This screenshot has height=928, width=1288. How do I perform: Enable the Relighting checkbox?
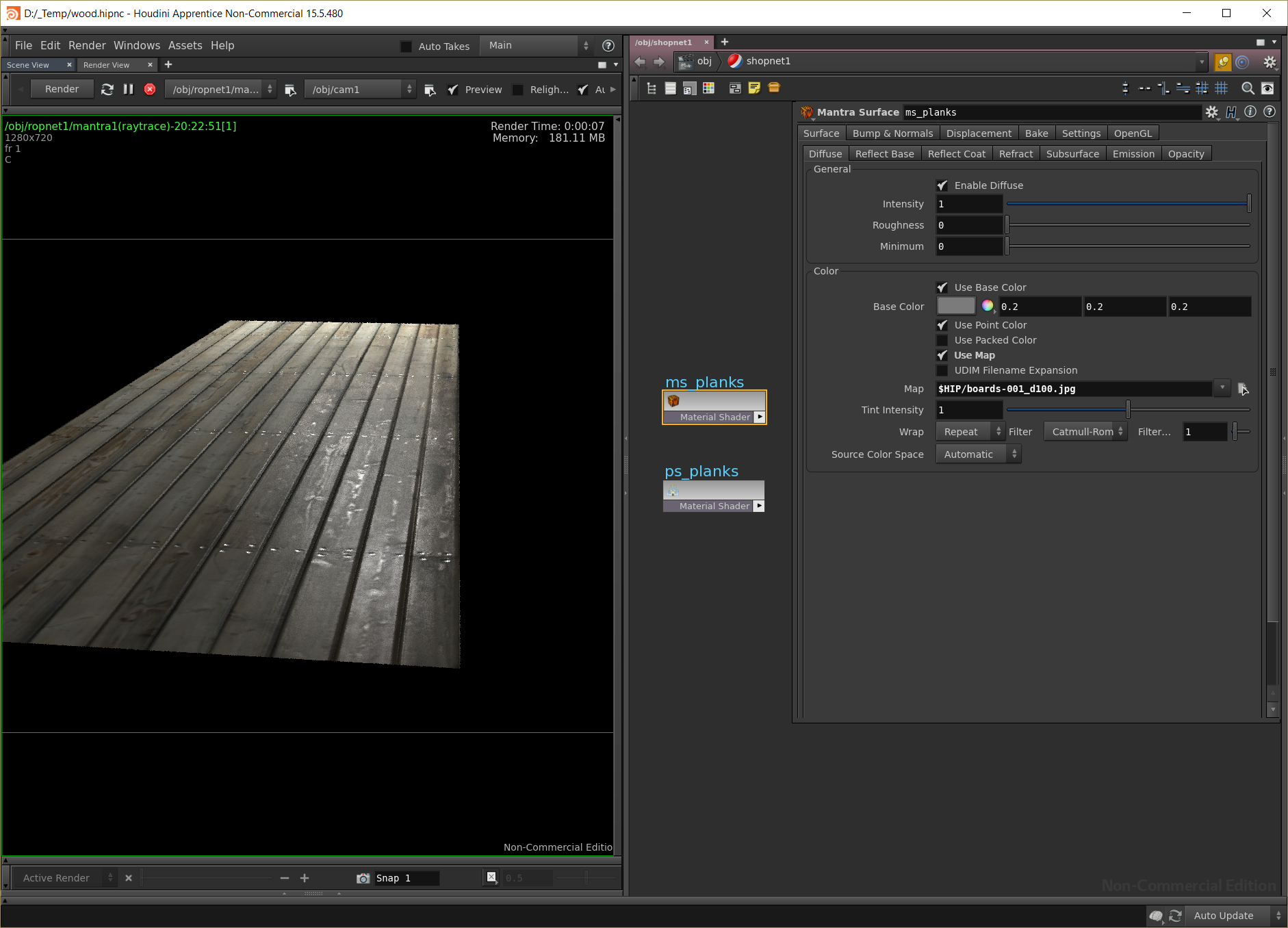coord(517,90)
